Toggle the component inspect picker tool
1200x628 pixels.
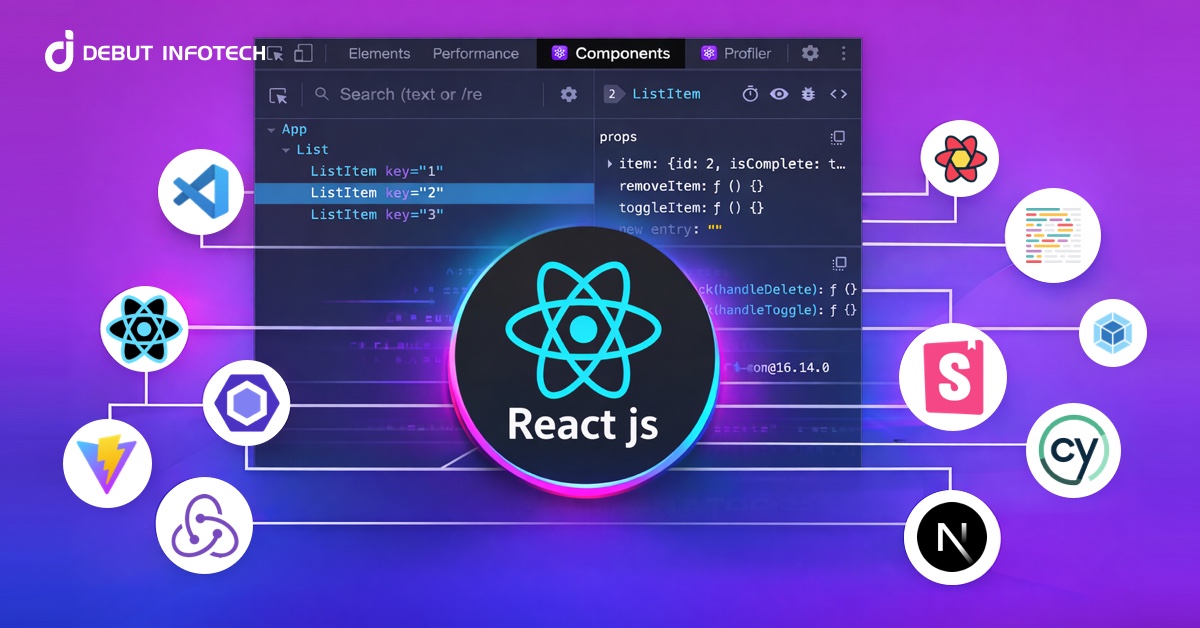point(279,94)
